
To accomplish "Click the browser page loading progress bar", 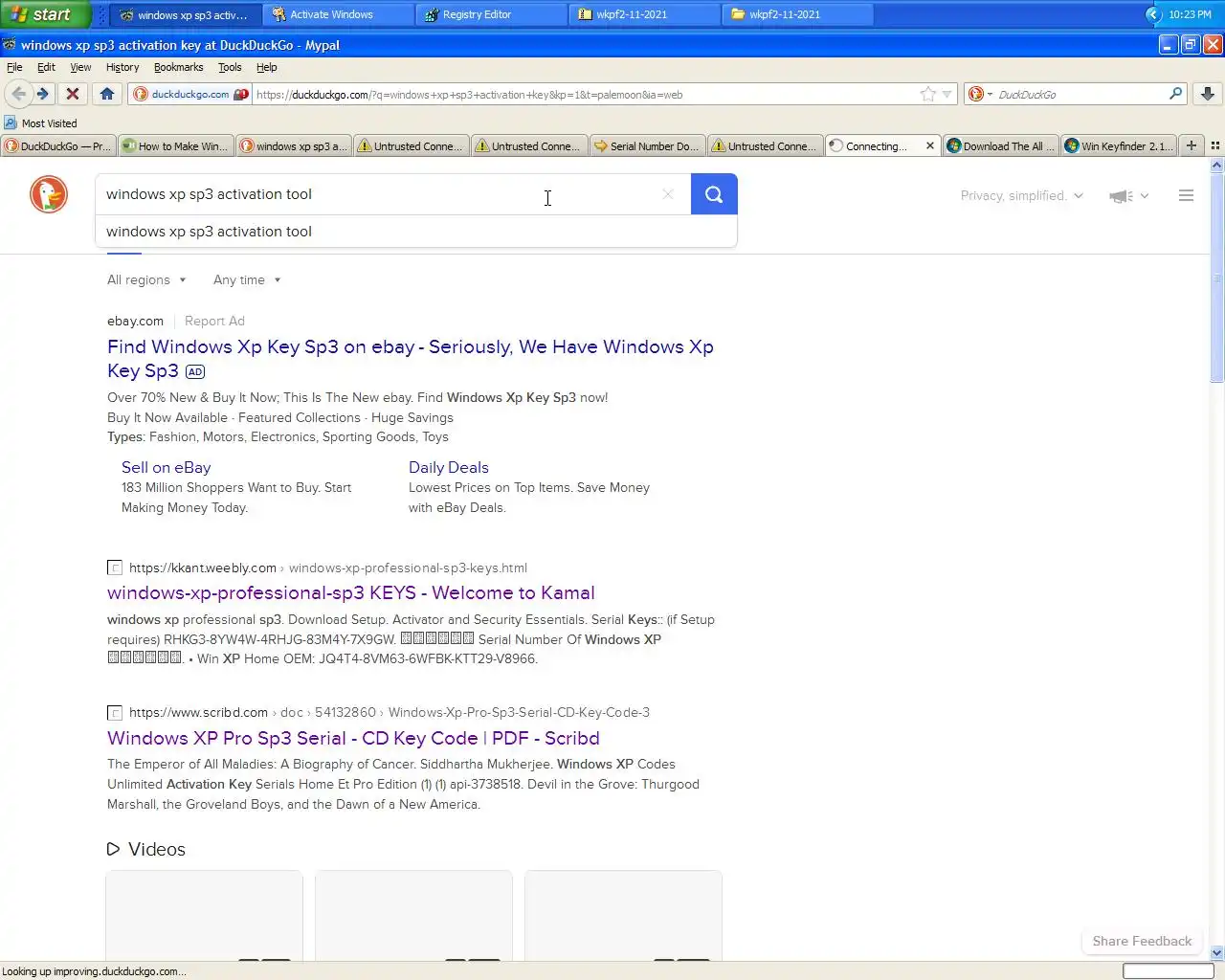I will [x=1168, y=971].
